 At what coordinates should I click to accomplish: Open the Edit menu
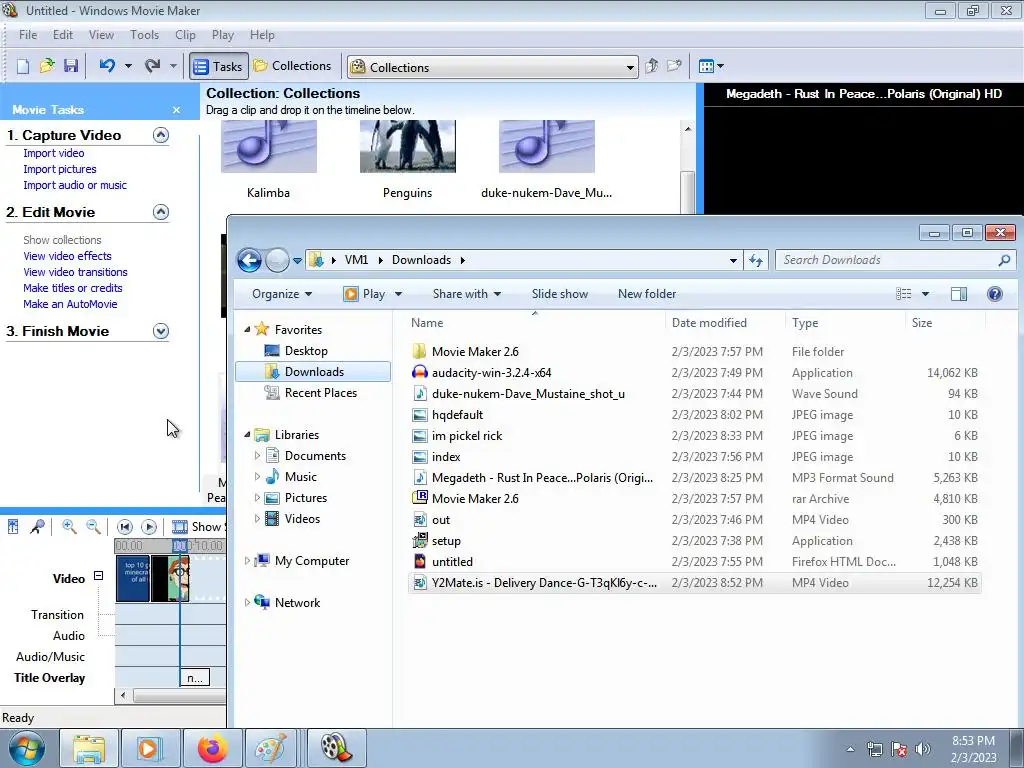[63, 35]
